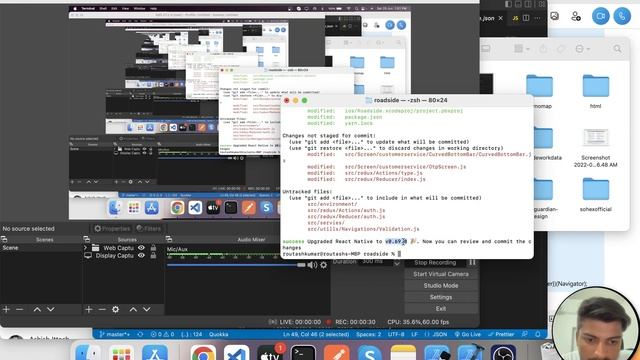Move source up in Sources panel
This screenshot has width=640, height=360.
[x=133, y=309]
